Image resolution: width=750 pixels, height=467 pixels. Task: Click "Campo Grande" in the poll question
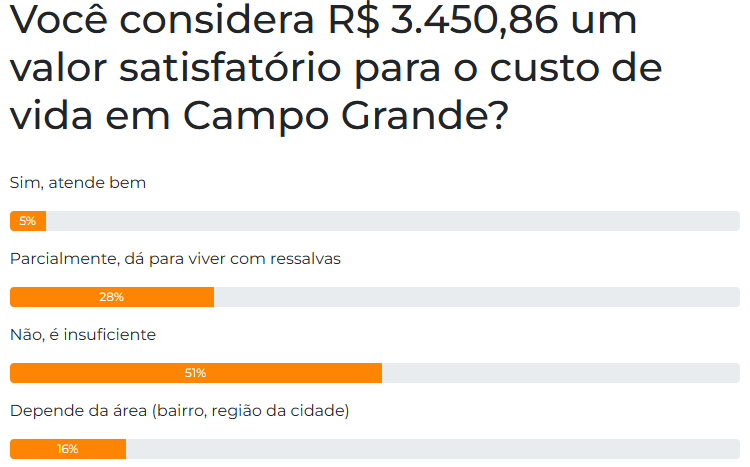click(344, 115)
